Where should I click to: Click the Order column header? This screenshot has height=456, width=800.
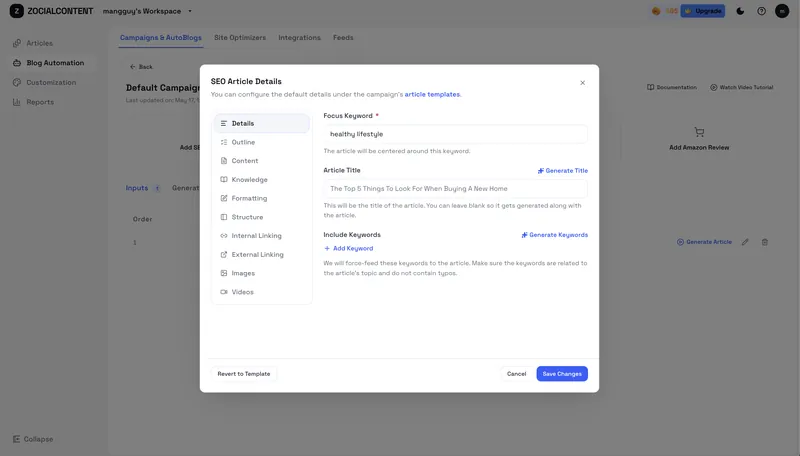[x=142, y=219]
